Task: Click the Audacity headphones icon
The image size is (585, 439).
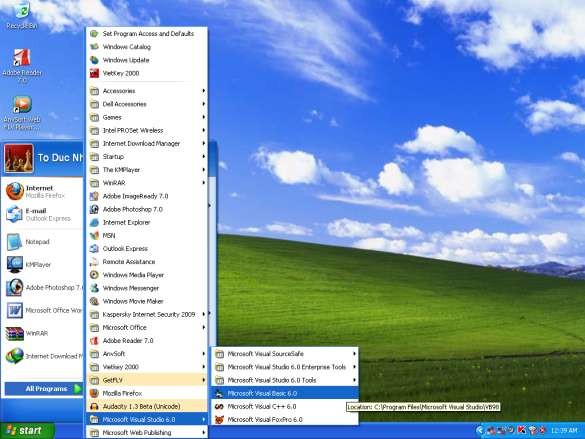Action: tap(94, 406)
